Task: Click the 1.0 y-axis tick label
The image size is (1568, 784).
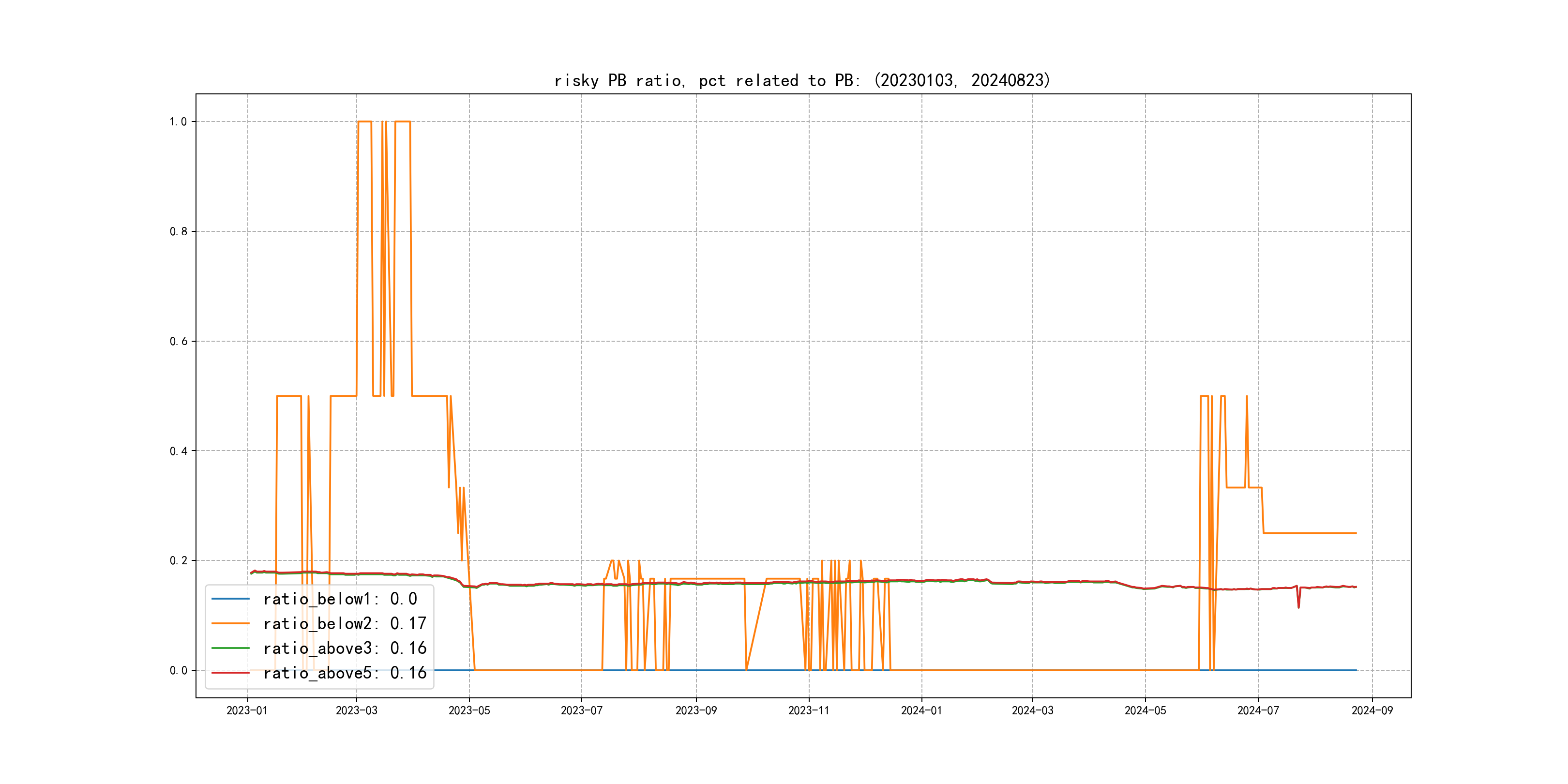Action: pos(178,122)
